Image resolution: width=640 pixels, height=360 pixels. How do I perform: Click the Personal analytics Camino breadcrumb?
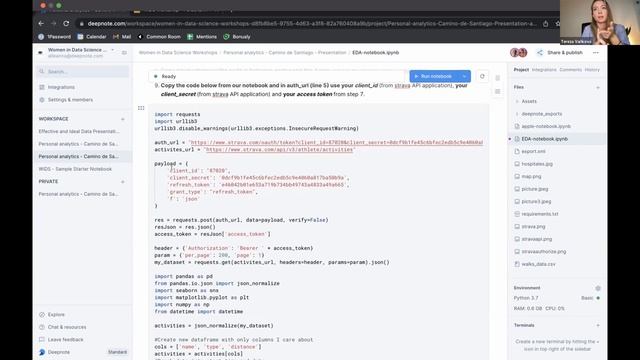284,53
